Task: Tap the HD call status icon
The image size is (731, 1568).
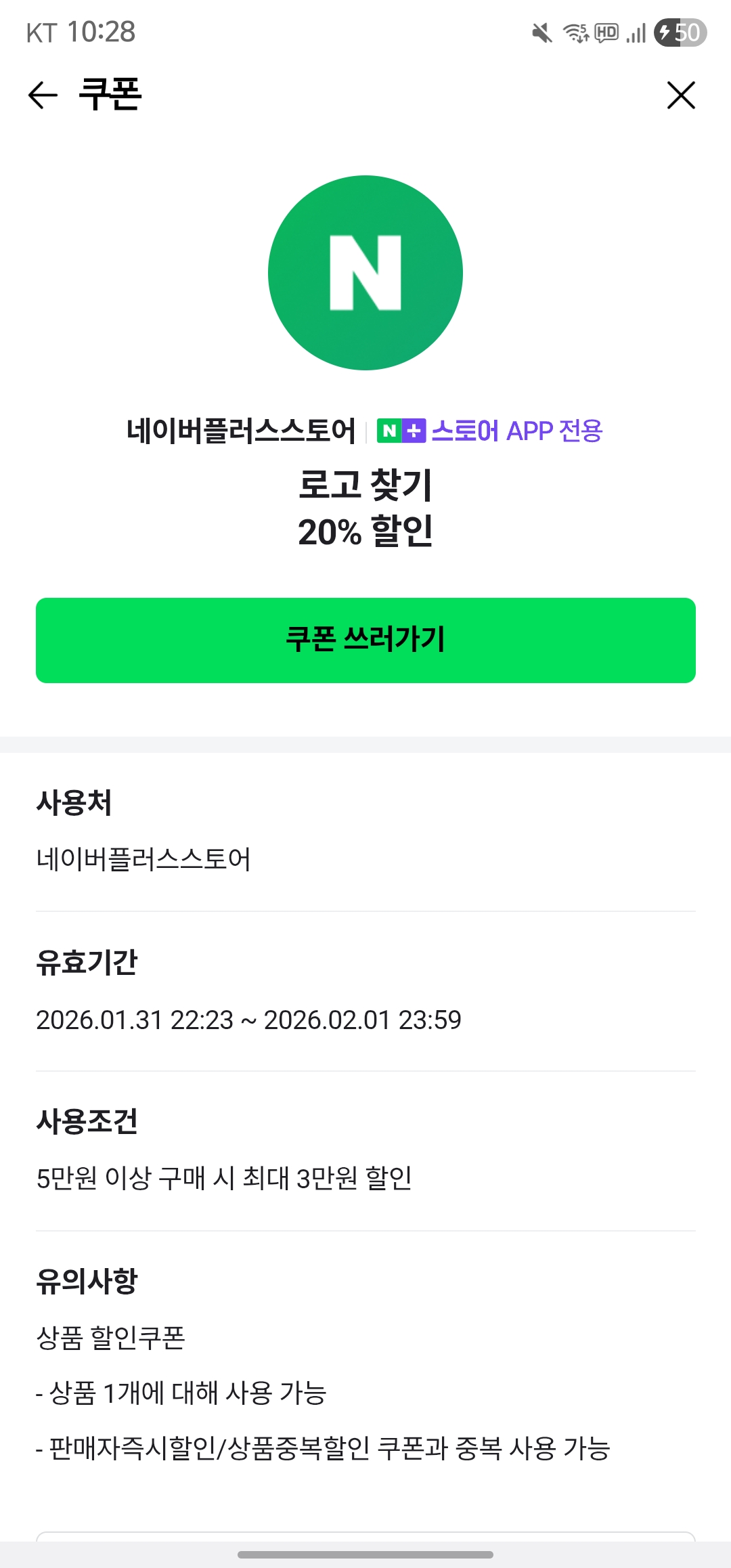Action: coord(606,32)
